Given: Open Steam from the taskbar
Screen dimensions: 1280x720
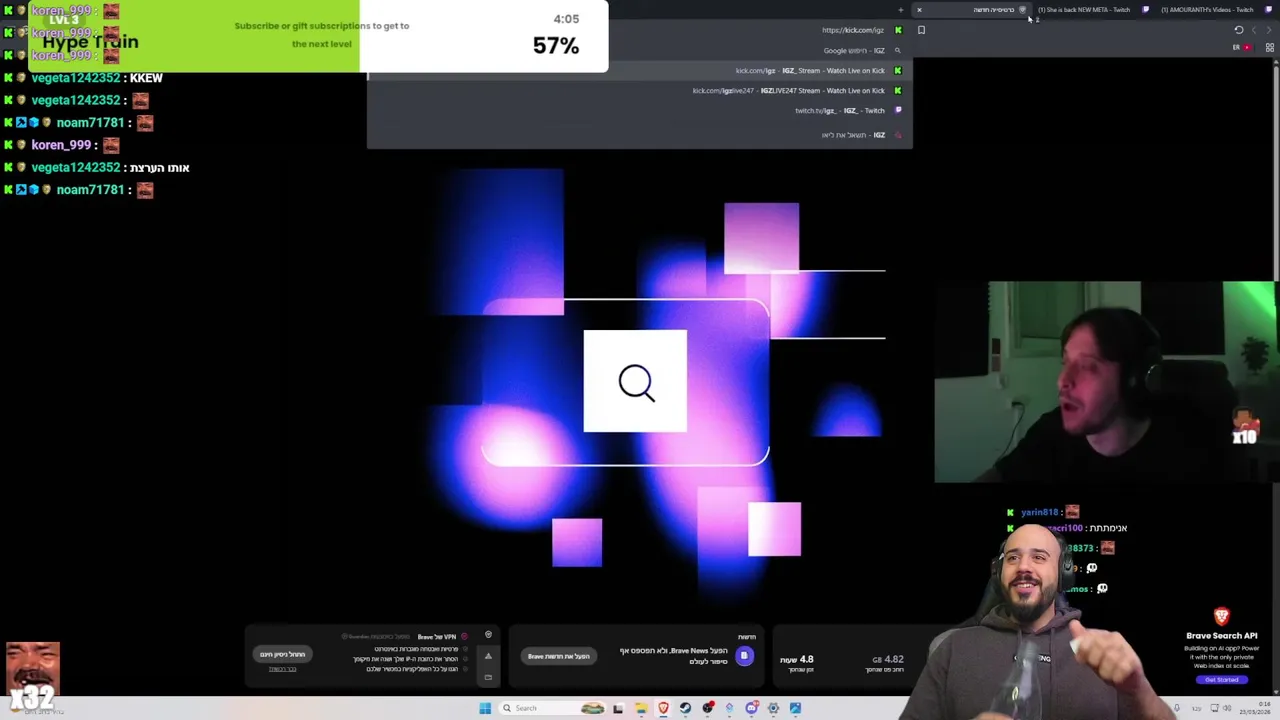Looking at the screenshot, I should 685,708.
